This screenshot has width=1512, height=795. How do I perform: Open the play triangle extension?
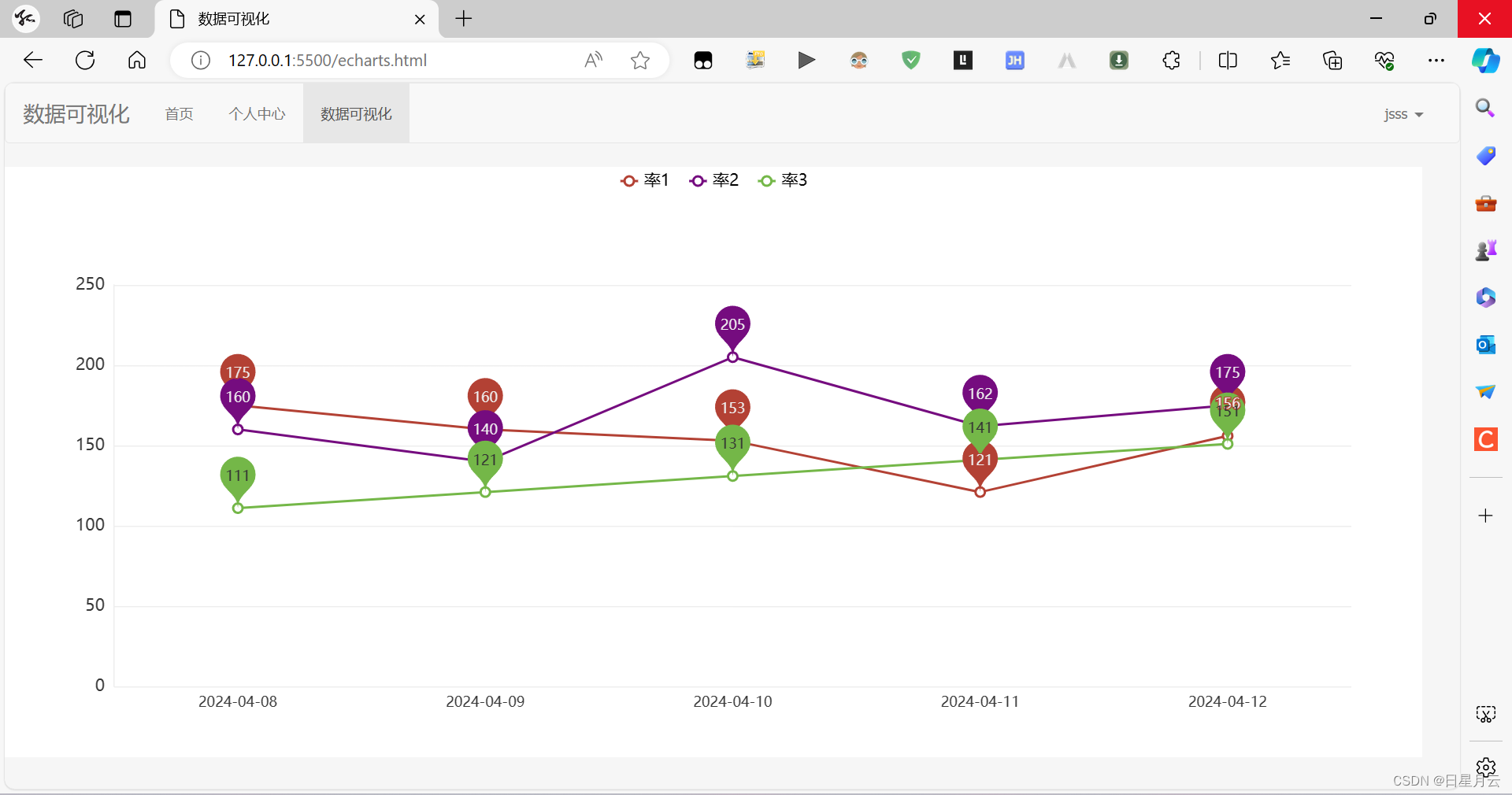coord(806,61)
